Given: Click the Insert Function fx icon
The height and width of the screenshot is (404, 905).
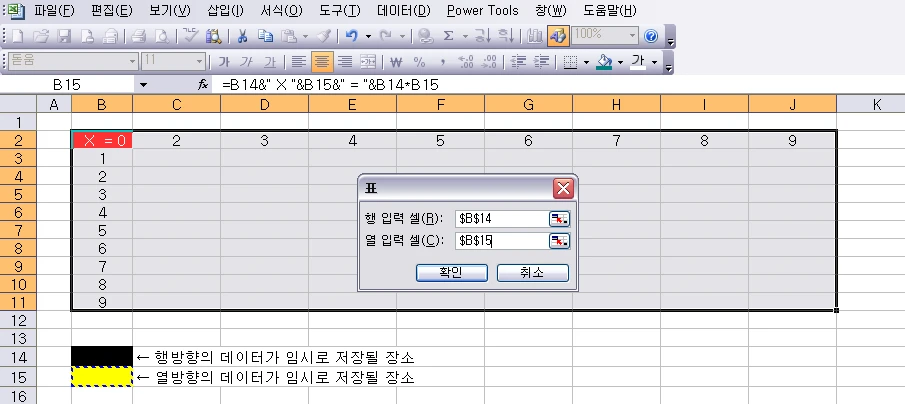Looking at the screenshot, I should (203, 85).
